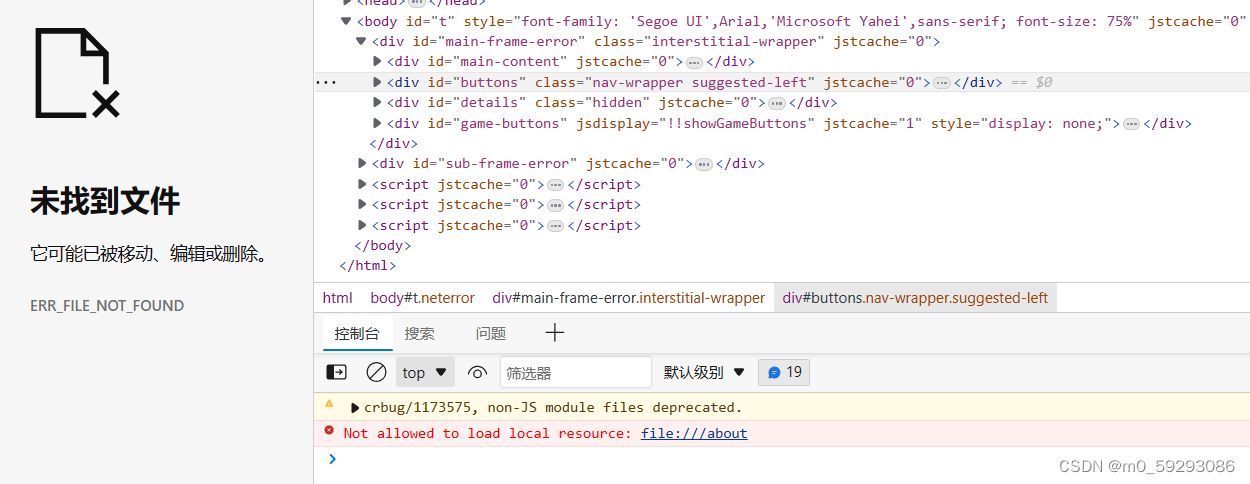
Task: Click the red error icon in console
Action: pos(329,430)
